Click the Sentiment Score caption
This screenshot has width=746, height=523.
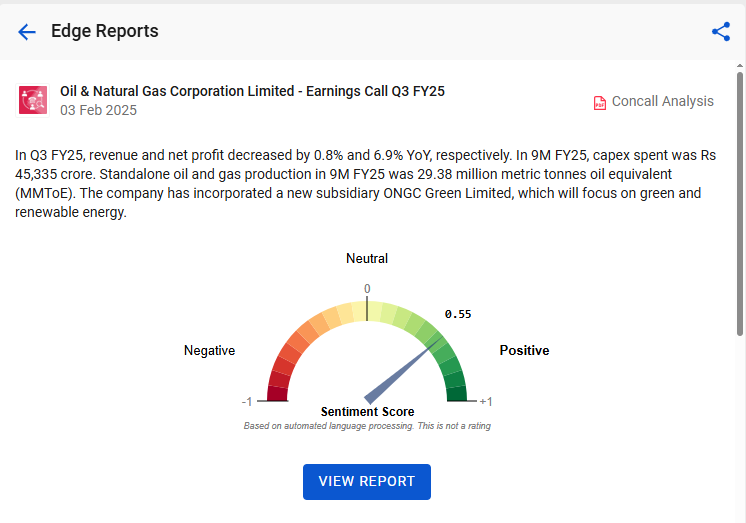coord(367,412)
